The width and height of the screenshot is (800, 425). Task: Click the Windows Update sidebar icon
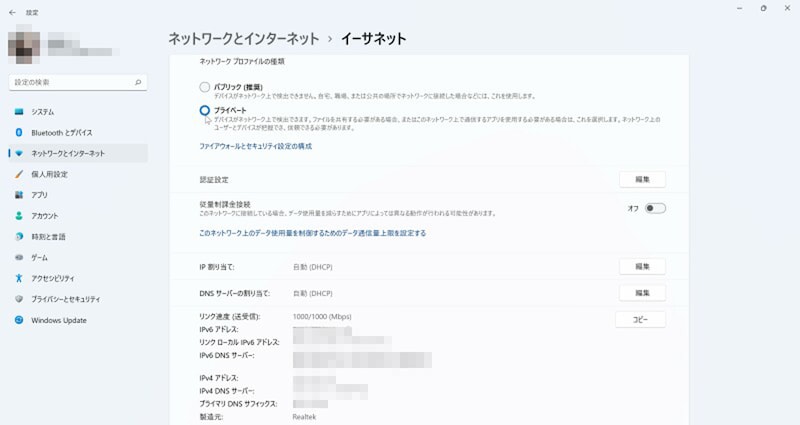(19, 320)
